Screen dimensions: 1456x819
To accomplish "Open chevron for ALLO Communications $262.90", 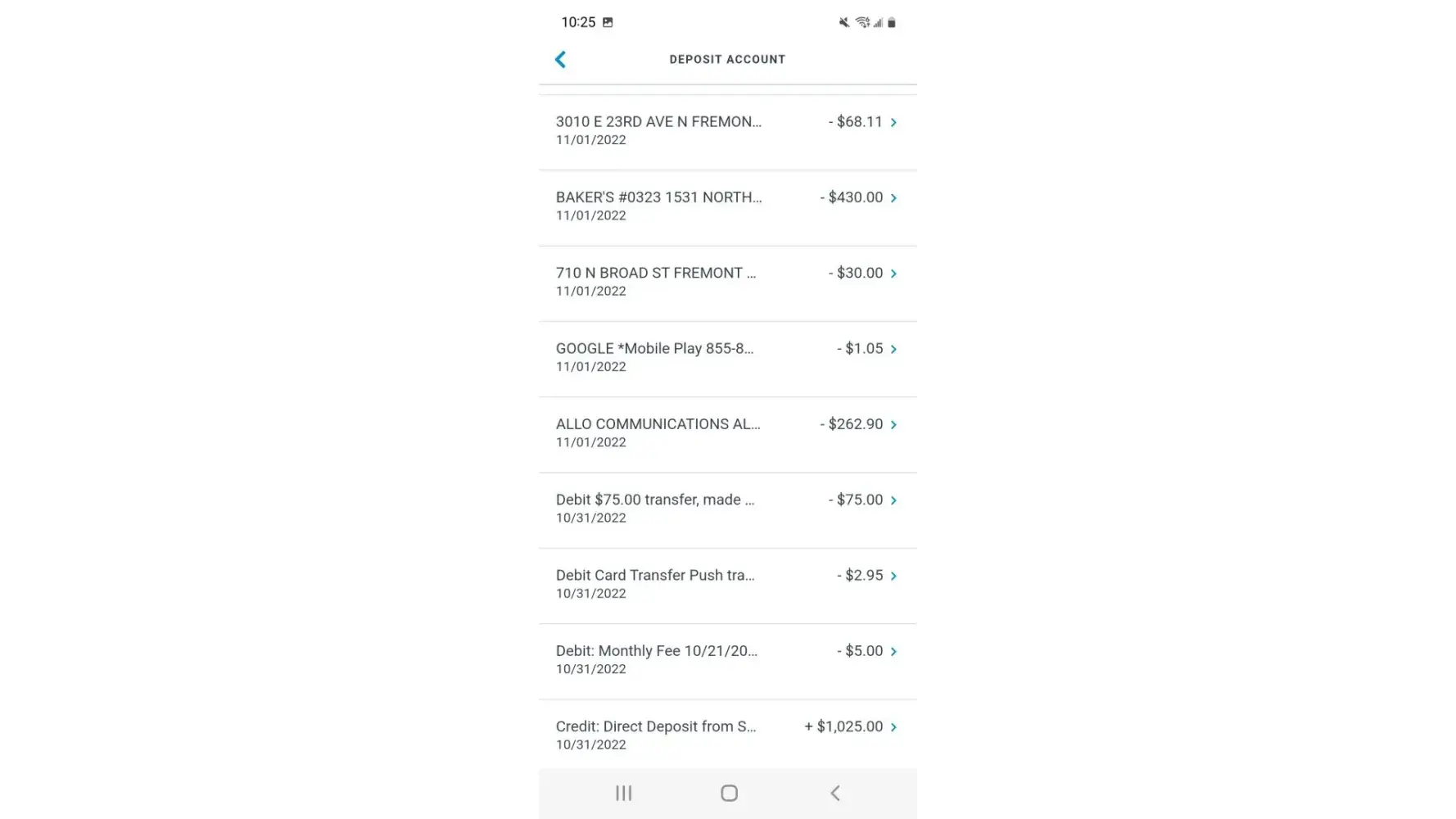I will pyautogui.click(x=893, y=424).
